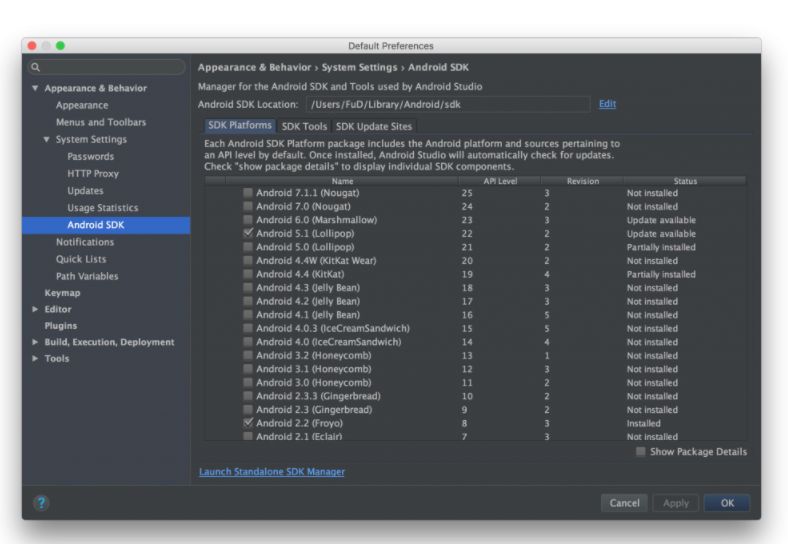Click the help question mark icon
This screenshot has height=544, width=788.
(41, 502)
